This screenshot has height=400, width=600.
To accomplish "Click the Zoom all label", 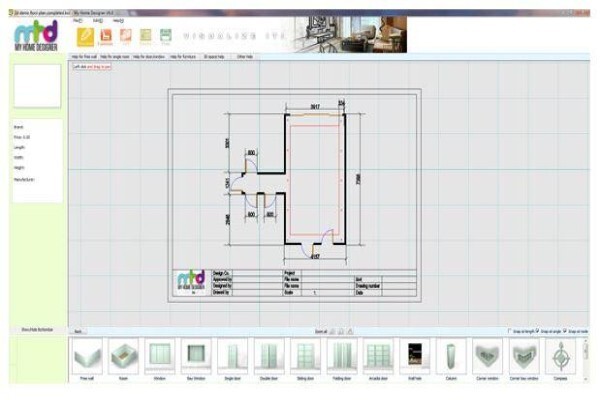I will pyautogui.click(x=321, y=331).
